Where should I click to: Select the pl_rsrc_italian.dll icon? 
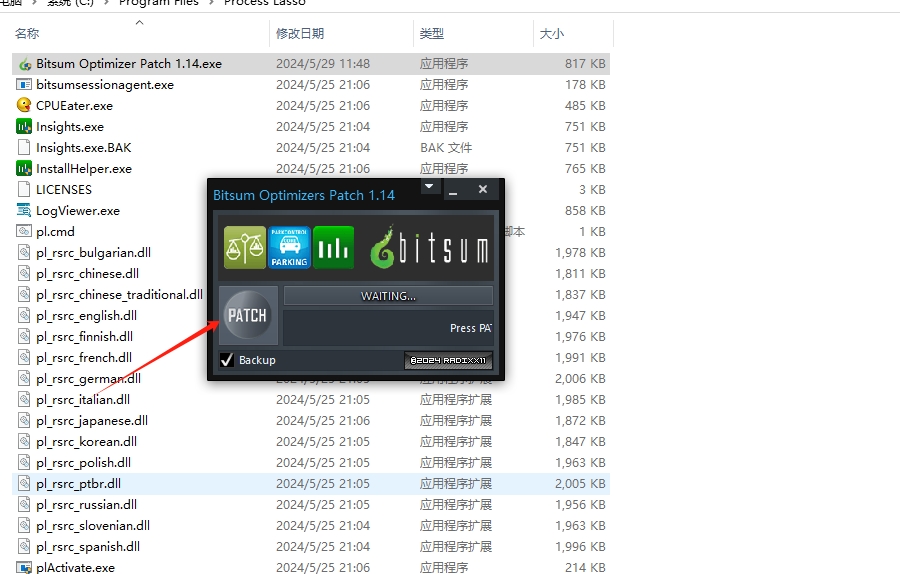pyautogui.click(x=24, y=400)
